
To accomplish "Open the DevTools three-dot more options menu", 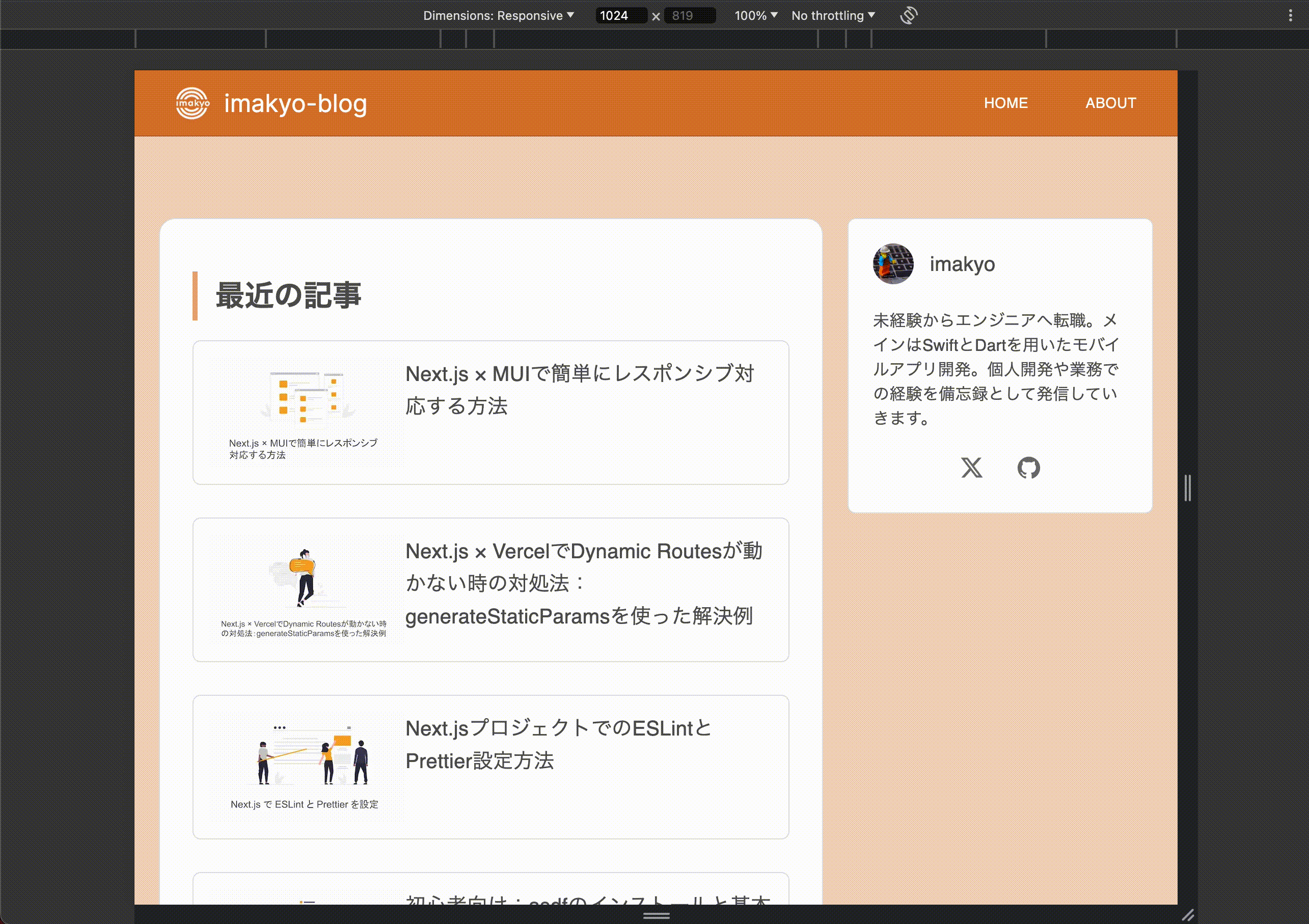I will pos(1290,15).
